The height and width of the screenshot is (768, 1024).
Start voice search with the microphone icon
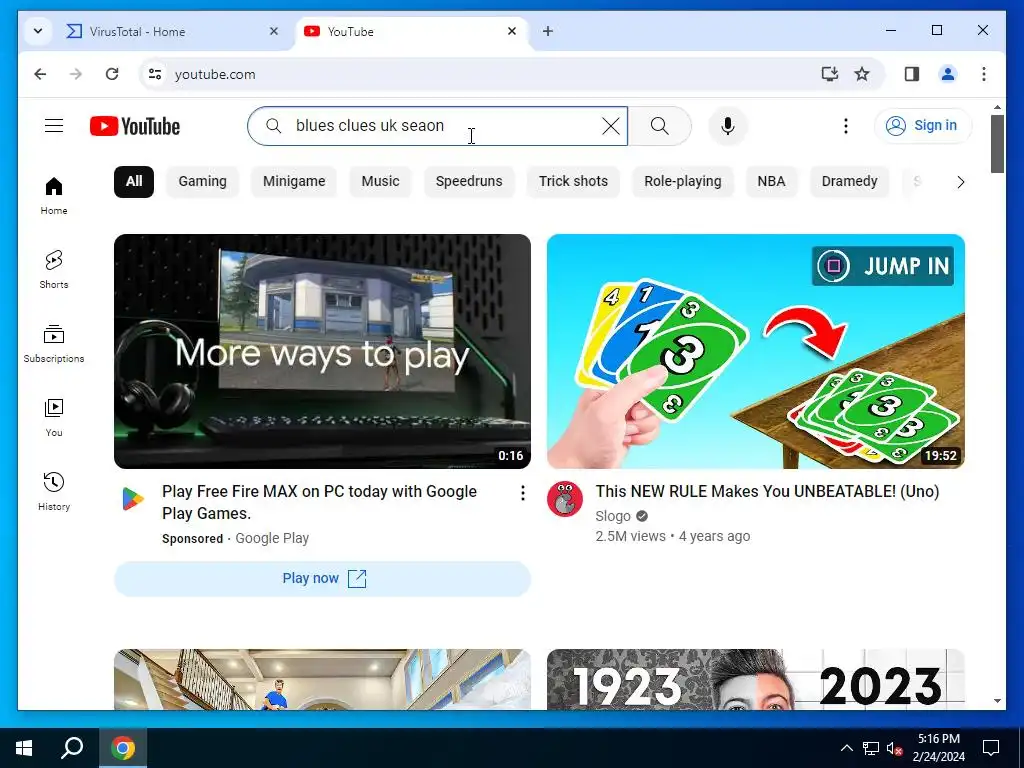pos(728,125)
